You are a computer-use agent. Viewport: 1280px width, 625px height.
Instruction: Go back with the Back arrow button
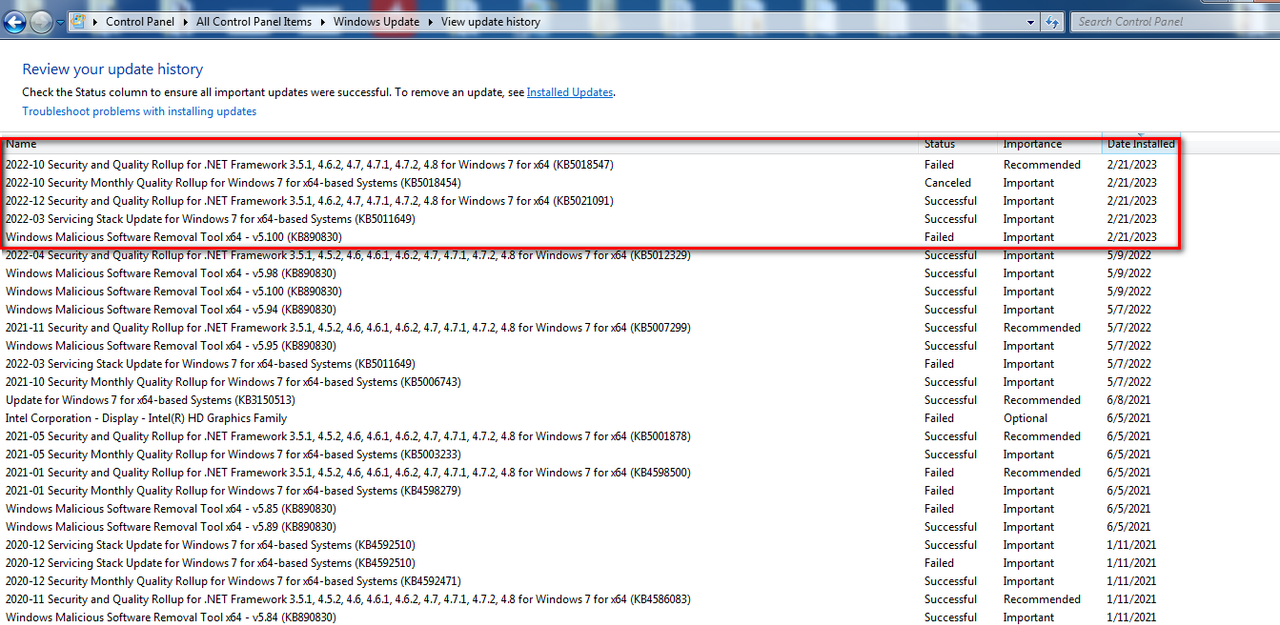pos(14,21)
